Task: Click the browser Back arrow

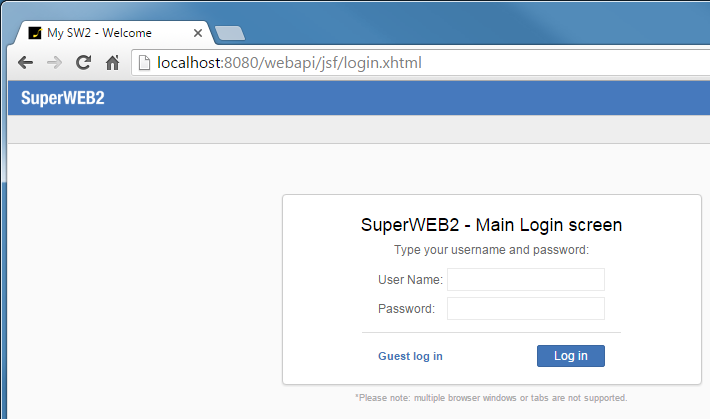Action: 25,62
